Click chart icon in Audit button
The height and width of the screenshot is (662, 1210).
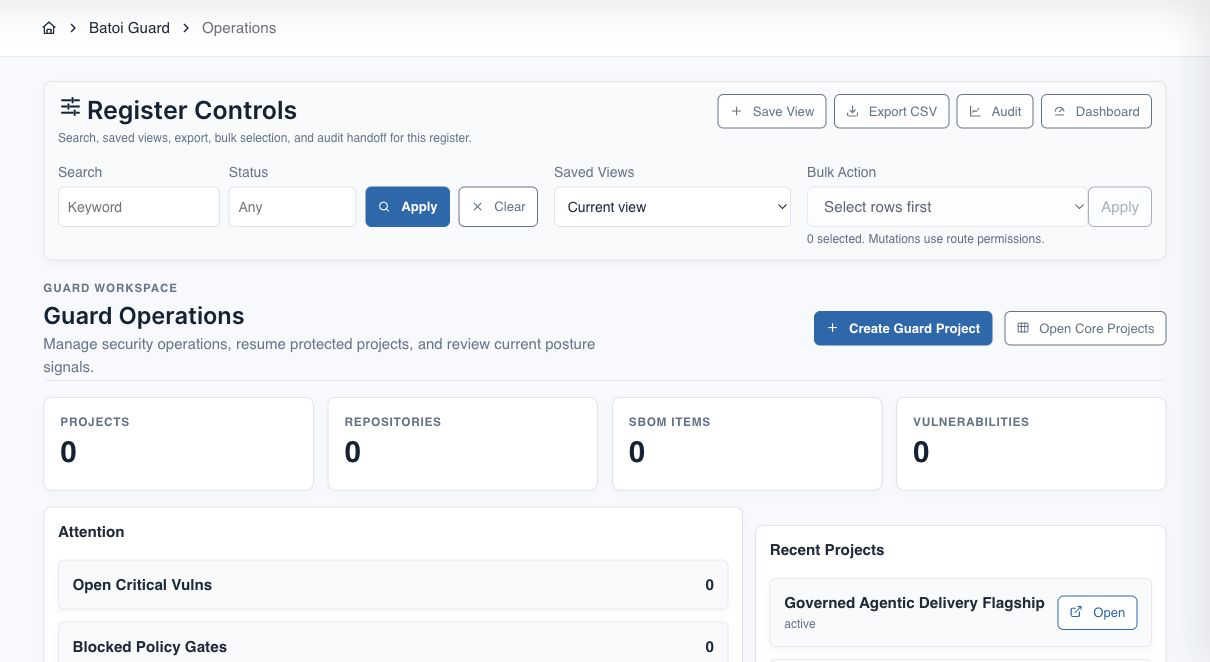(975, 111)
